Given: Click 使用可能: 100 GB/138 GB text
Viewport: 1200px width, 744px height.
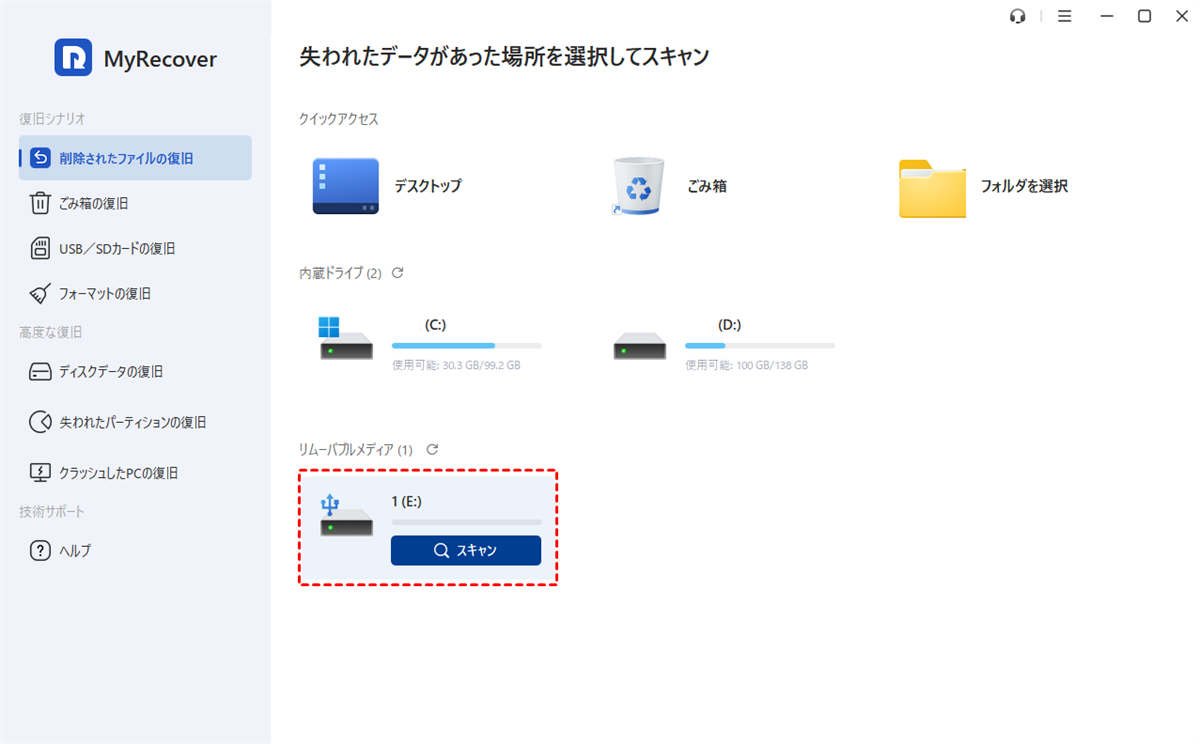Looking at the screenshot, I should pyautogui.click(x=746, y=366).
